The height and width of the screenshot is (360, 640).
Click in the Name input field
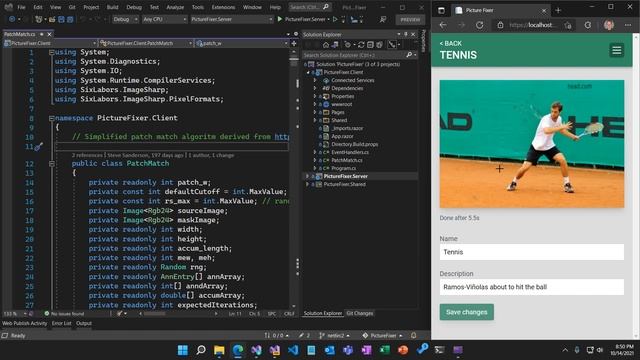[532, 252]
